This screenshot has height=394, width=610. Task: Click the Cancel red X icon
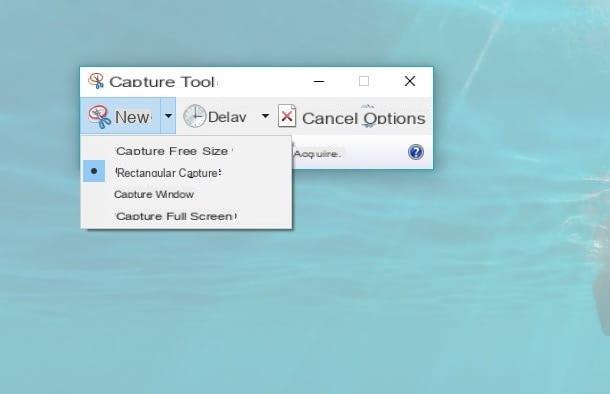pos(287,116)
